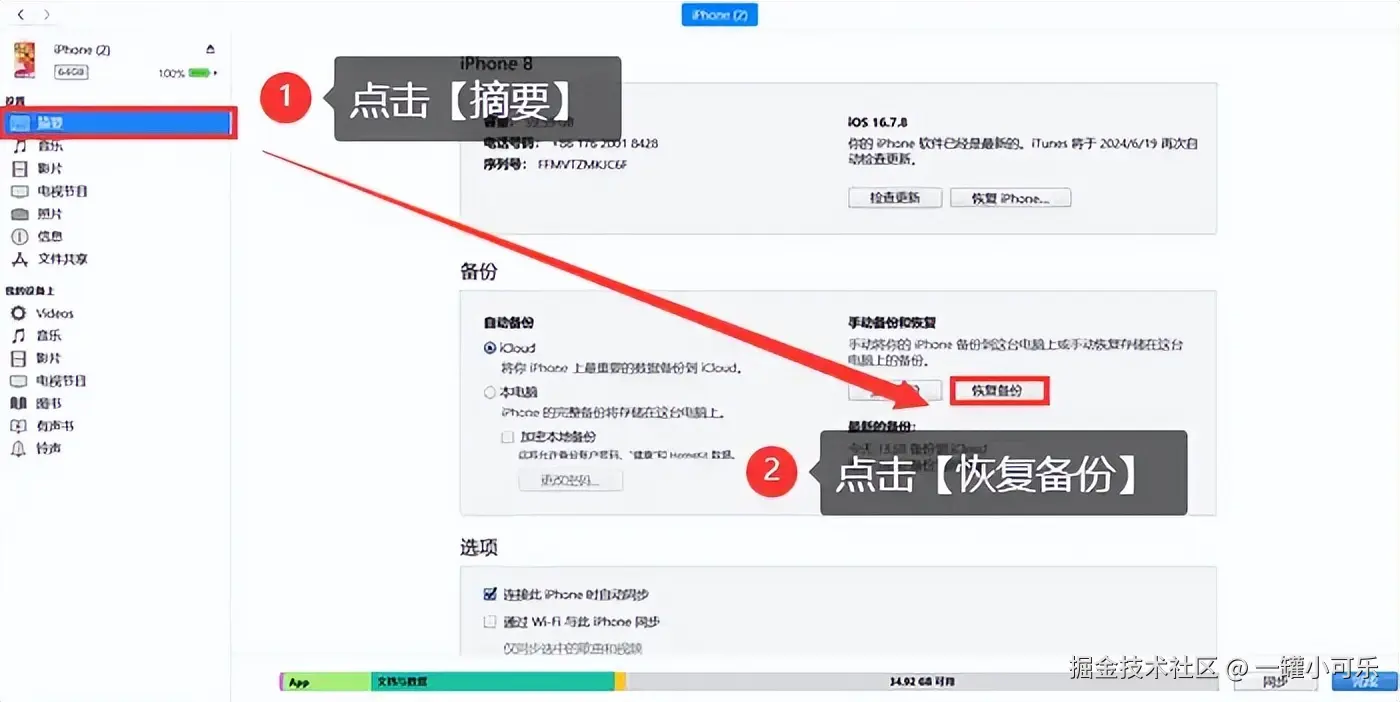The height and width of the screenshot is (702, 1400).
Task: Open 铃声 in the sidebar
Action: click(50, 449)
